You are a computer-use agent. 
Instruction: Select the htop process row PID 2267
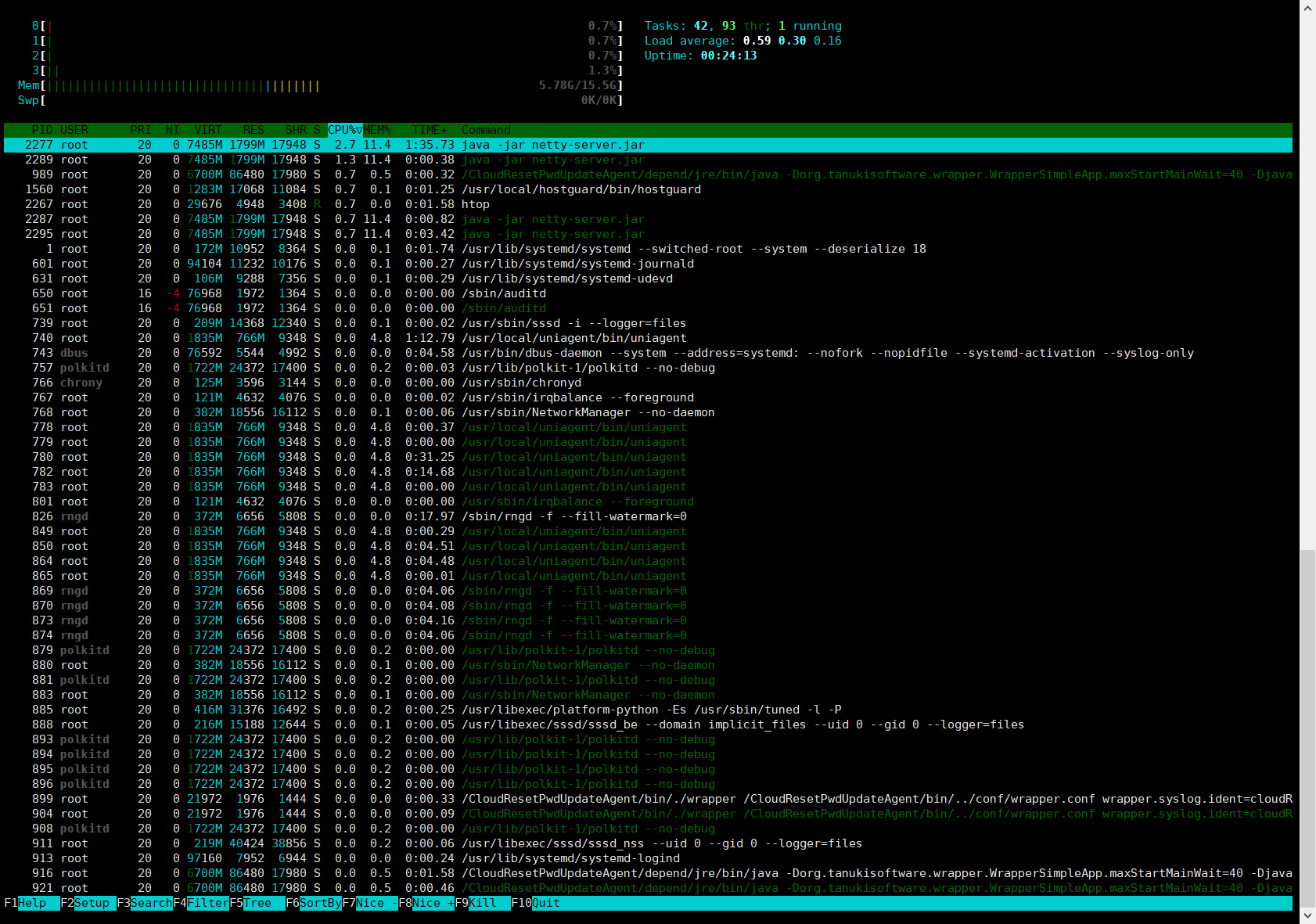[x=648, y=204]
